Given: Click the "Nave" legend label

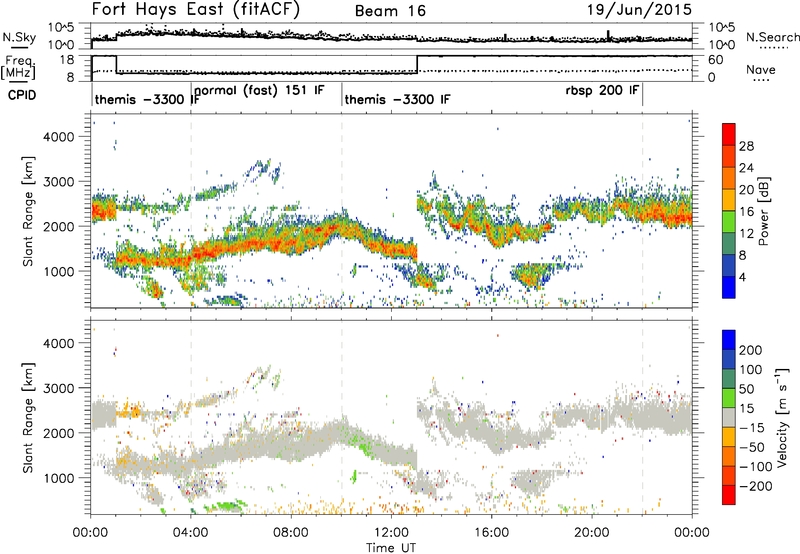Looking at the screenshot, I should coord(761,69).
